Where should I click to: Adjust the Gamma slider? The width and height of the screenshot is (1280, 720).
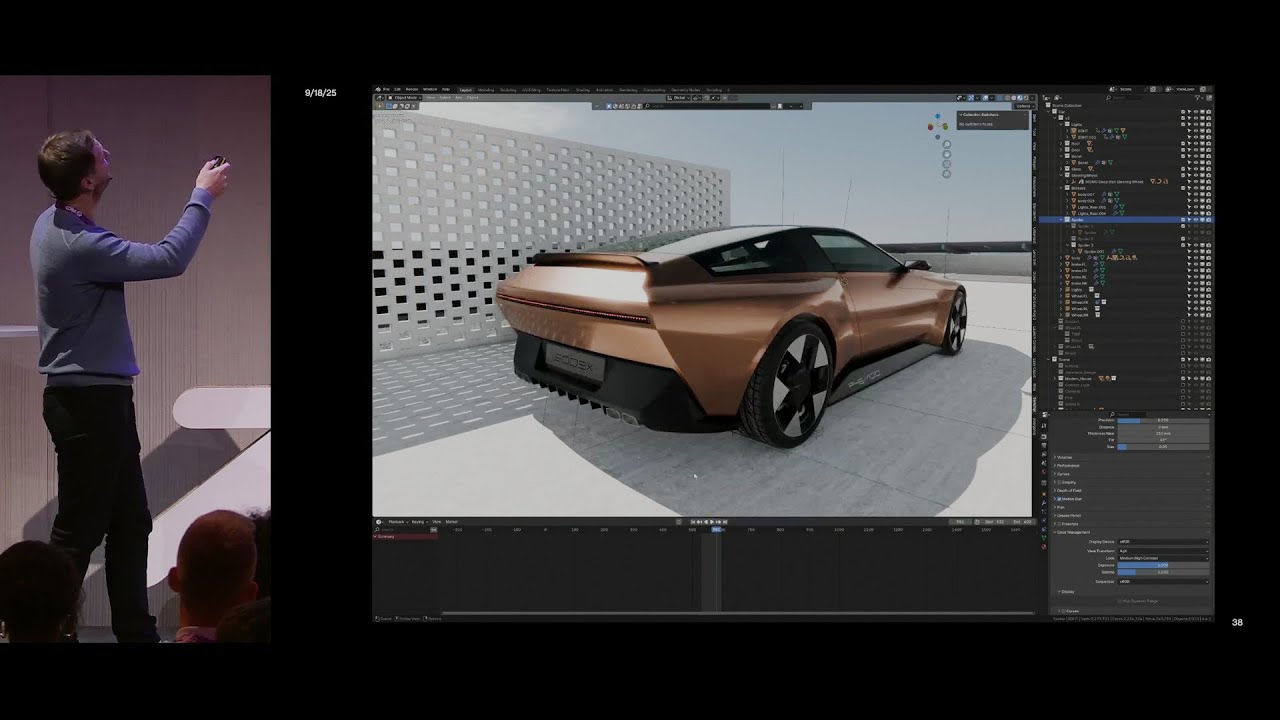(1163, 573)
